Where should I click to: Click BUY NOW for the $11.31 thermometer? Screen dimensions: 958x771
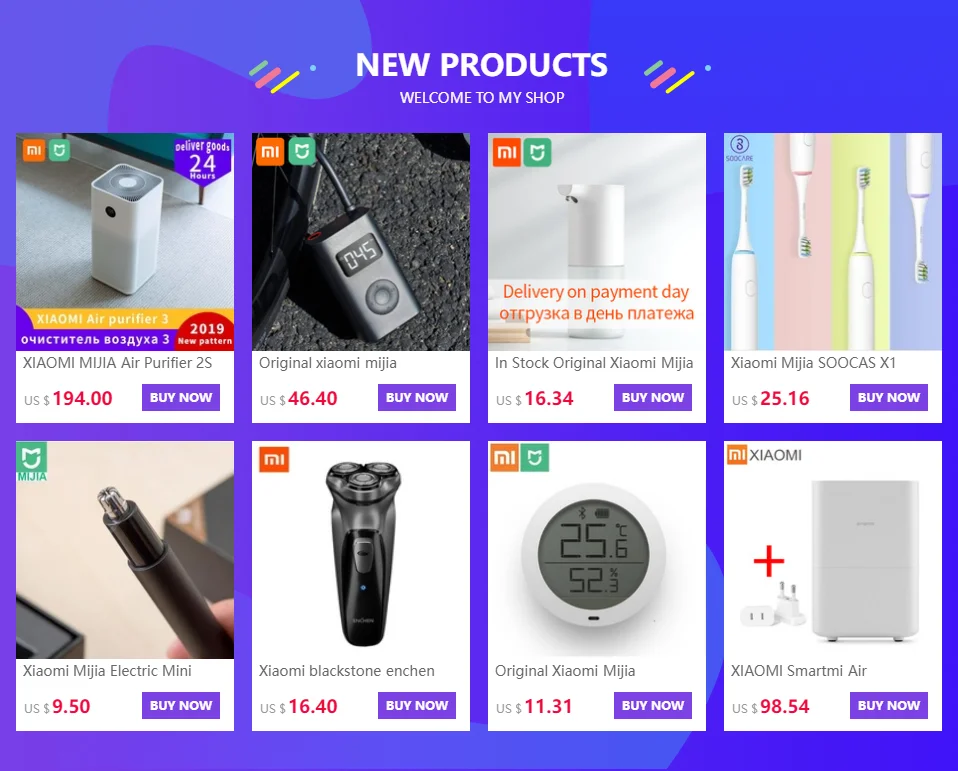click(653, 706)
